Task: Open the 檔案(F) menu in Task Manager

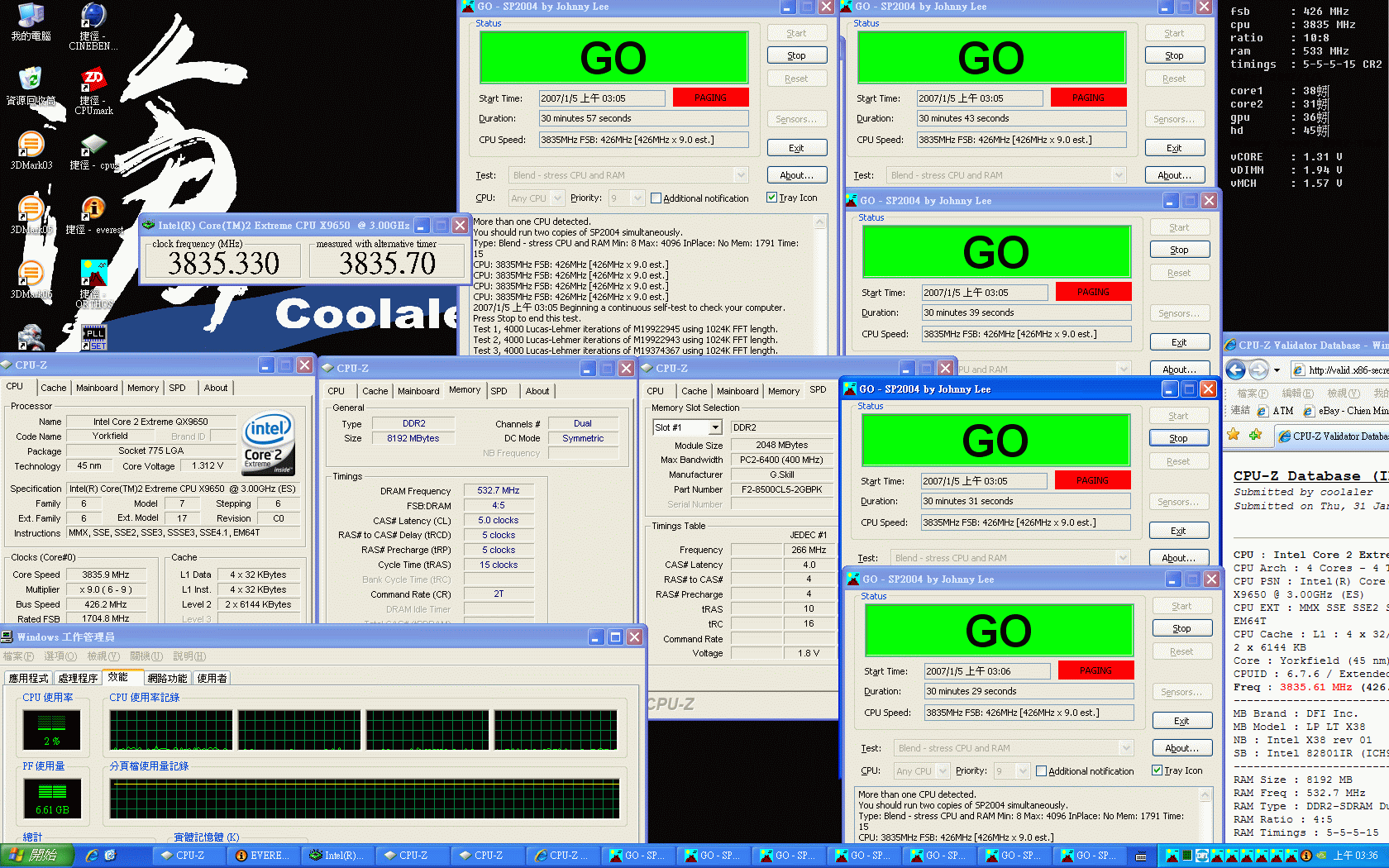Action: click(18, 656)
